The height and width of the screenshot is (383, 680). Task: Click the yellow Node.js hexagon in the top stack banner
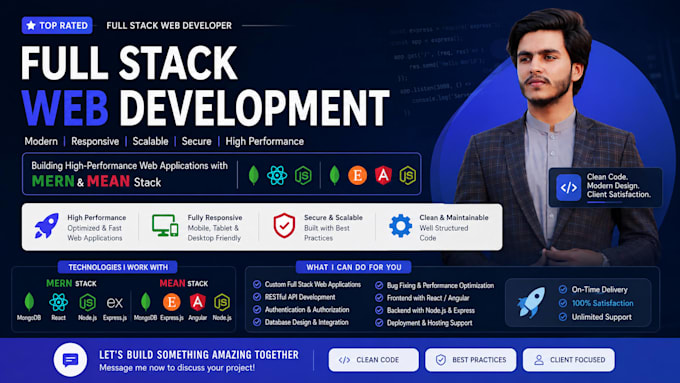(408, 175)
